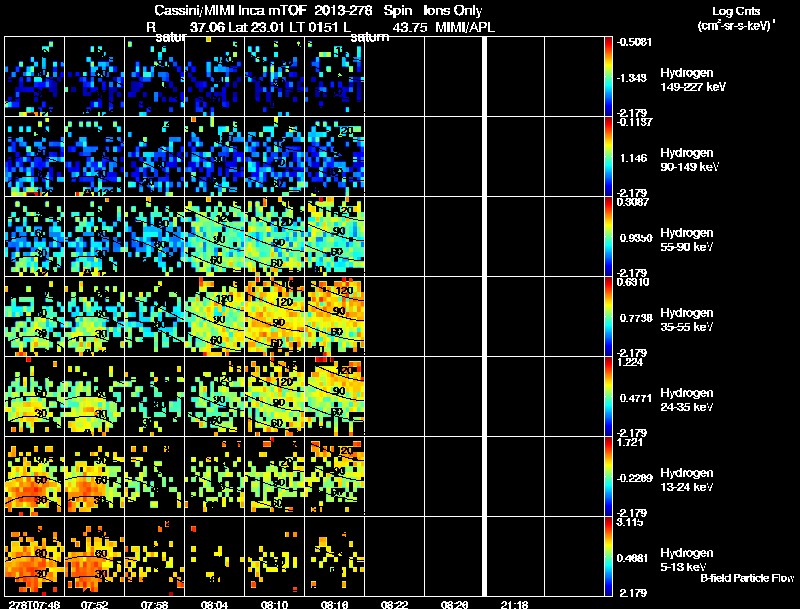
Task: Open the 13-24 keV image at 07:46
Action: [x=35, y=476]
